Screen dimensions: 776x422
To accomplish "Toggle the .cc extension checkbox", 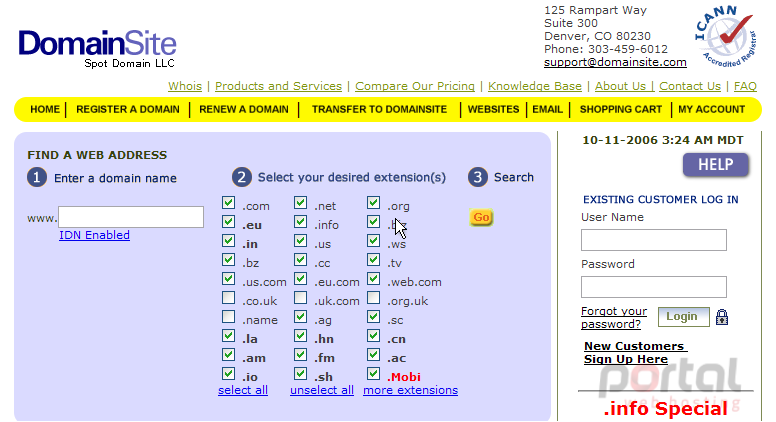I will tap(300, 259).
